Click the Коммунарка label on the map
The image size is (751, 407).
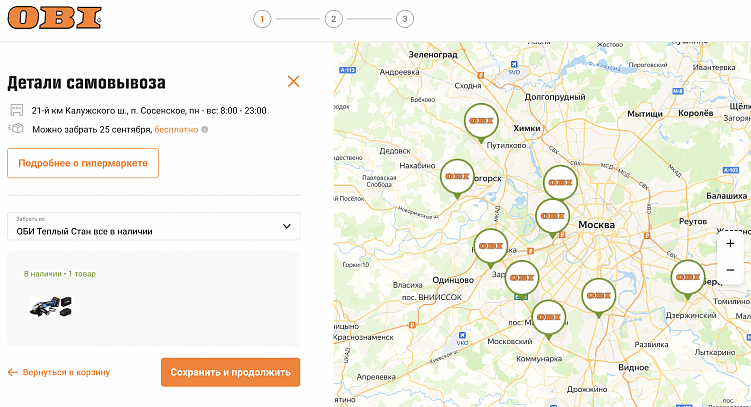pyautogui.click(x=539, y=358)
